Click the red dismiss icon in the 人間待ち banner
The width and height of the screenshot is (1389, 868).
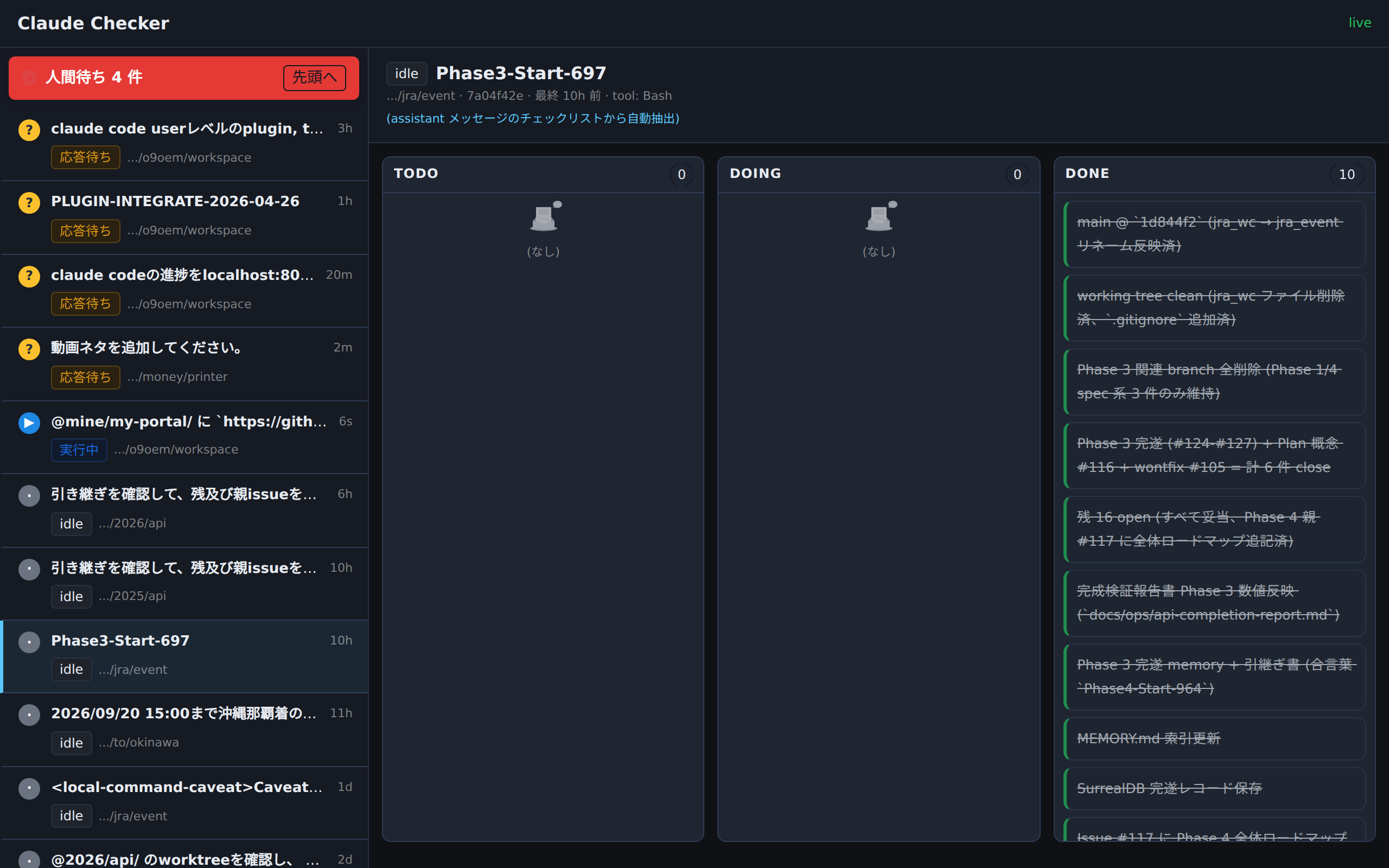[x=29, y=78]
